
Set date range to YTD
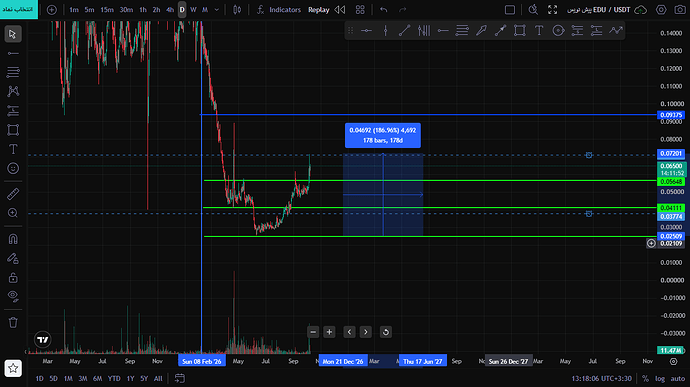[114, 378]
